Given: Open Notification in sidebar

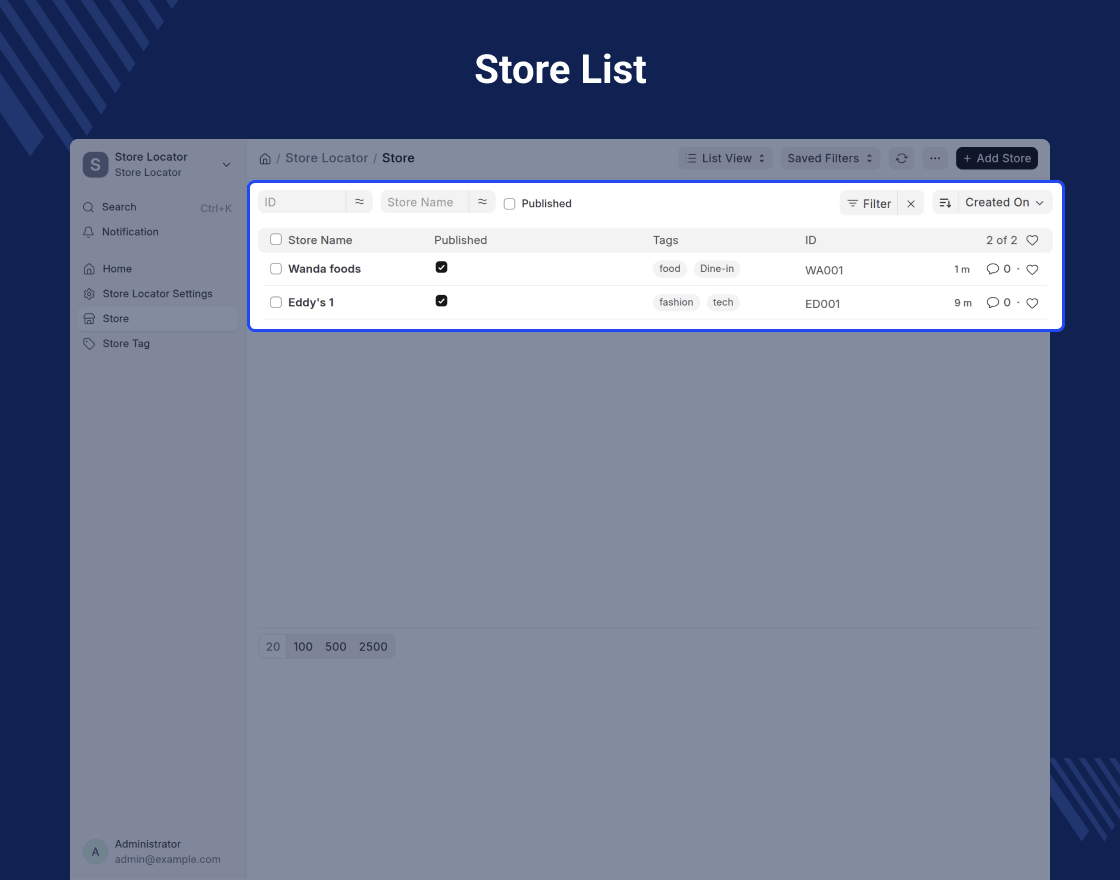Looking at the screenshot, I should click(157, 232).
